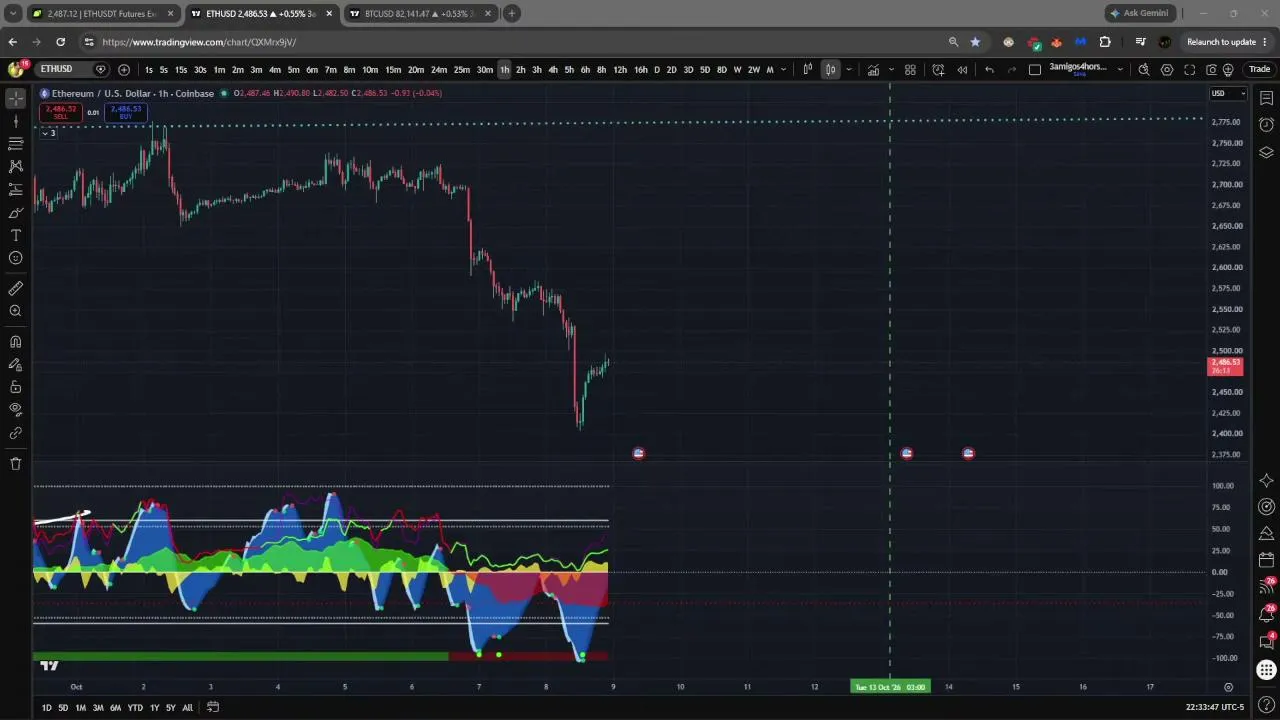Toggle the ETHUSD symbol visibility eye
The image size is (1280, 720).
click(x=100, y=69)
